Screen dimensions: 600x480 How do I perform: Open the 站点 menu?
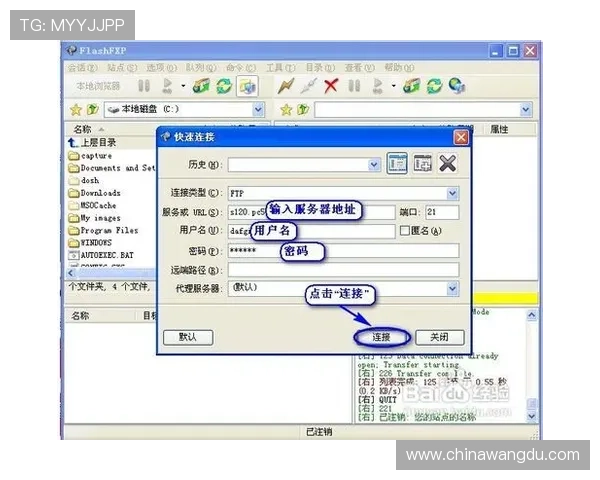click(122, 68)
